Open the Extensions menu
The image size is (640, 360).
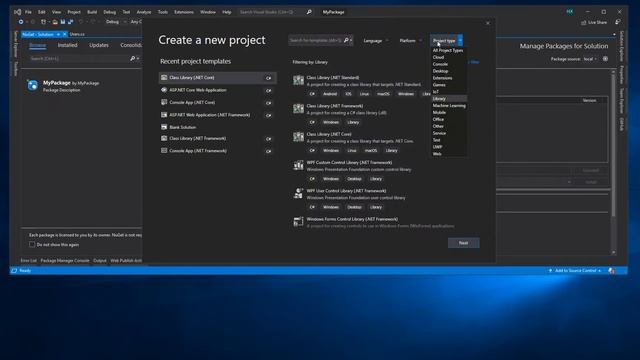(x=184, y=12)
